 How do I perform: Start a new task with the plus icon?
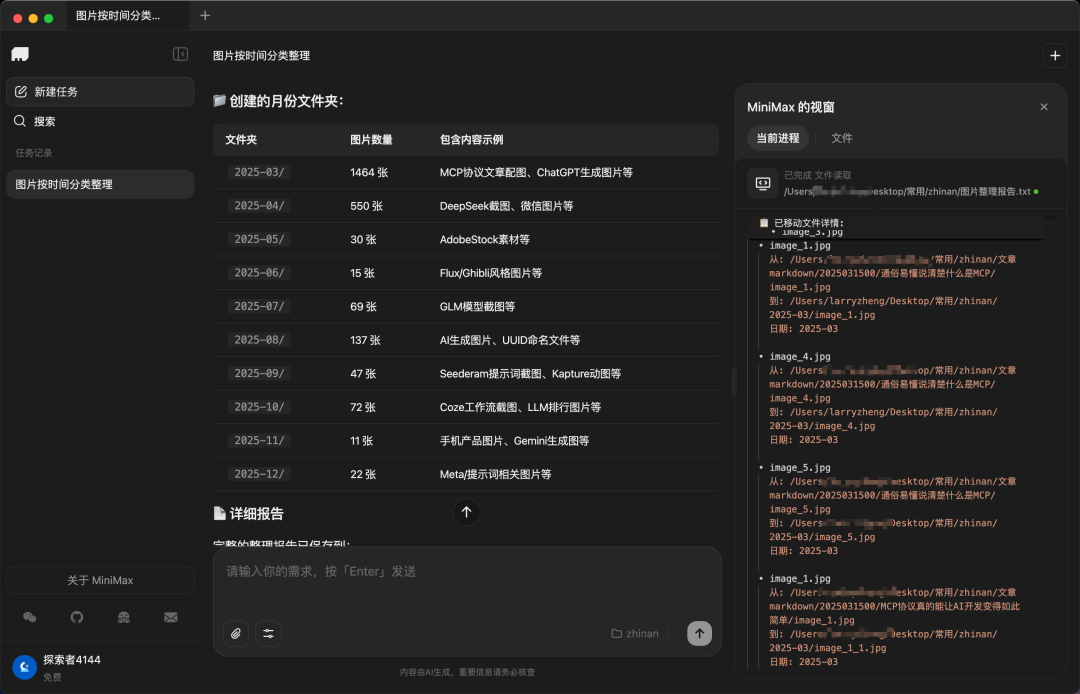(1055, 56)
